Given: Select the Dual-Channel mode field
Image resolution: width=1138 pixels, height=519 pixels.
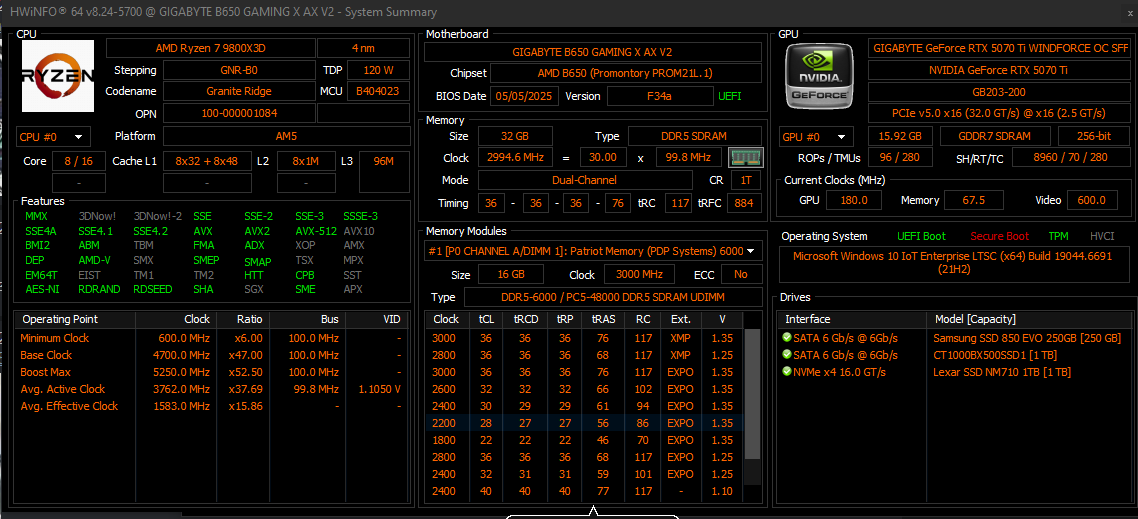Looking at the screenshot, I should 585,180.
